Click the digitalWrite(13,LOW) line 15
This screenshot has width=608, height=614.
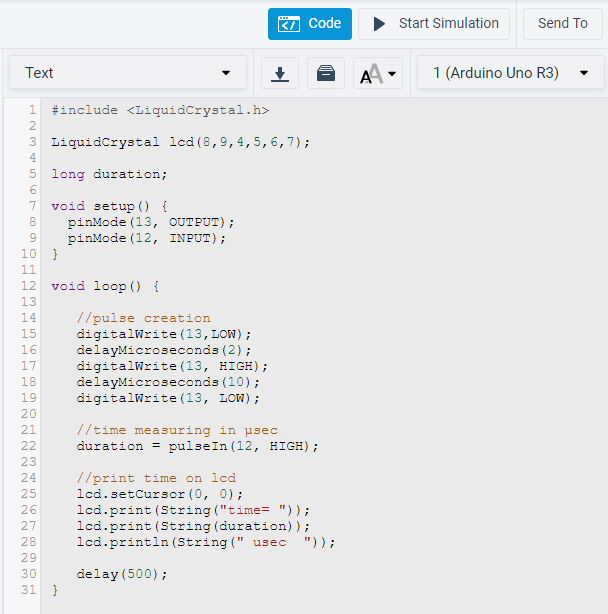(164, 334)
